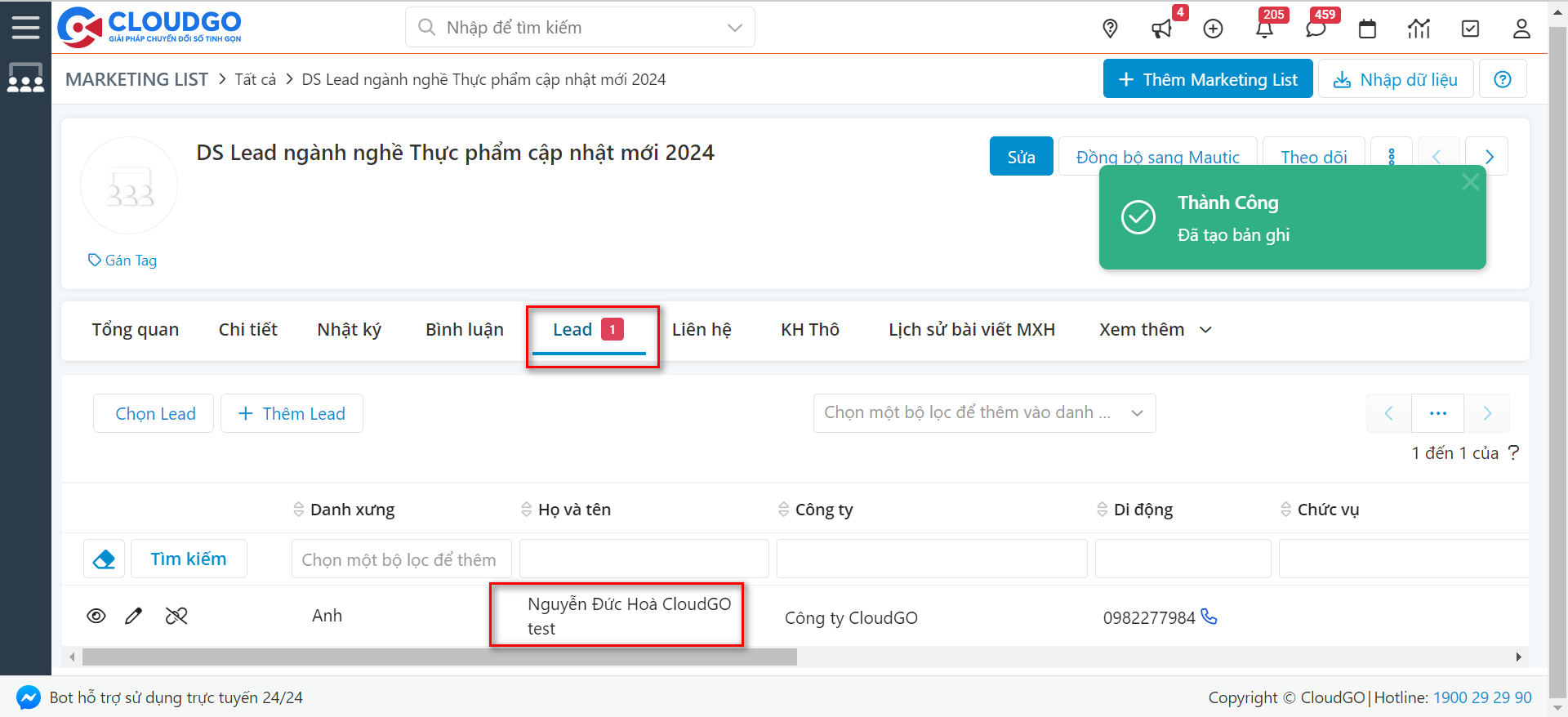Click the Thêm Marketing List button
Screen dimensions: 1568x717
point(1207,79)
